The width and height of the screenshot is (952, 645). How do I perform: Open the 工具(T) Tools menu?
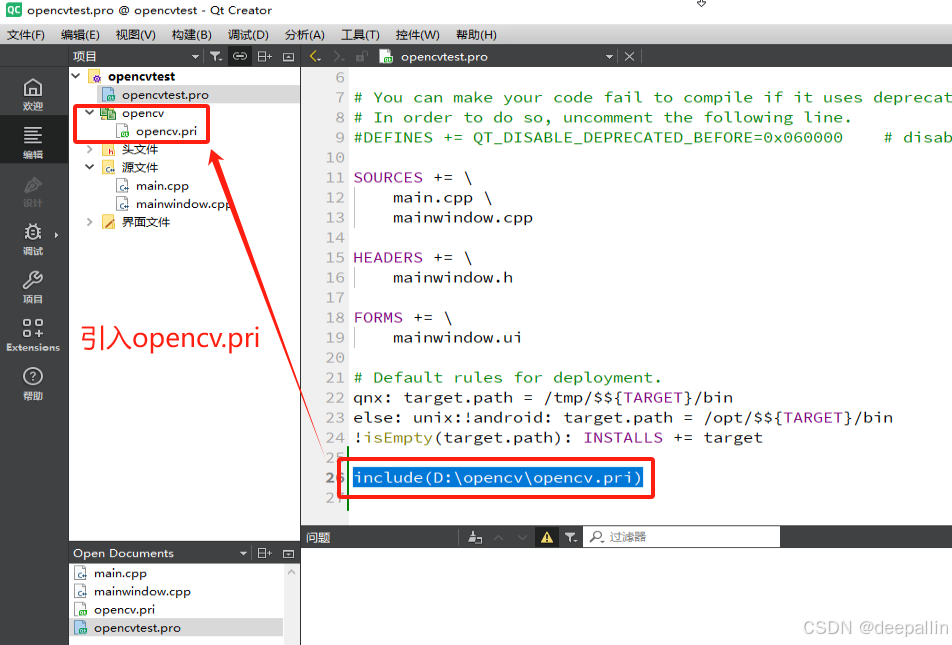(x=360, y=35)
